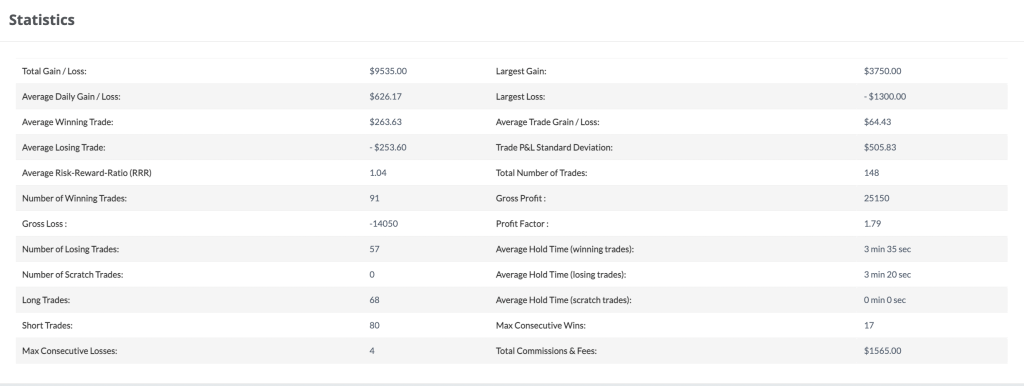Select the Number of Winning Trades value 91

pos(374,199)
